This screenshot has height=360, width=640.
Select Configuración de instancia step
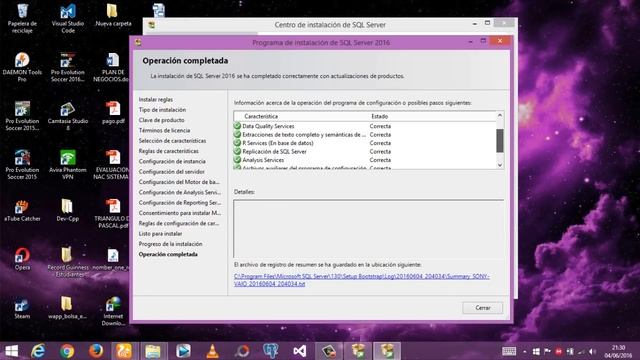172,161
